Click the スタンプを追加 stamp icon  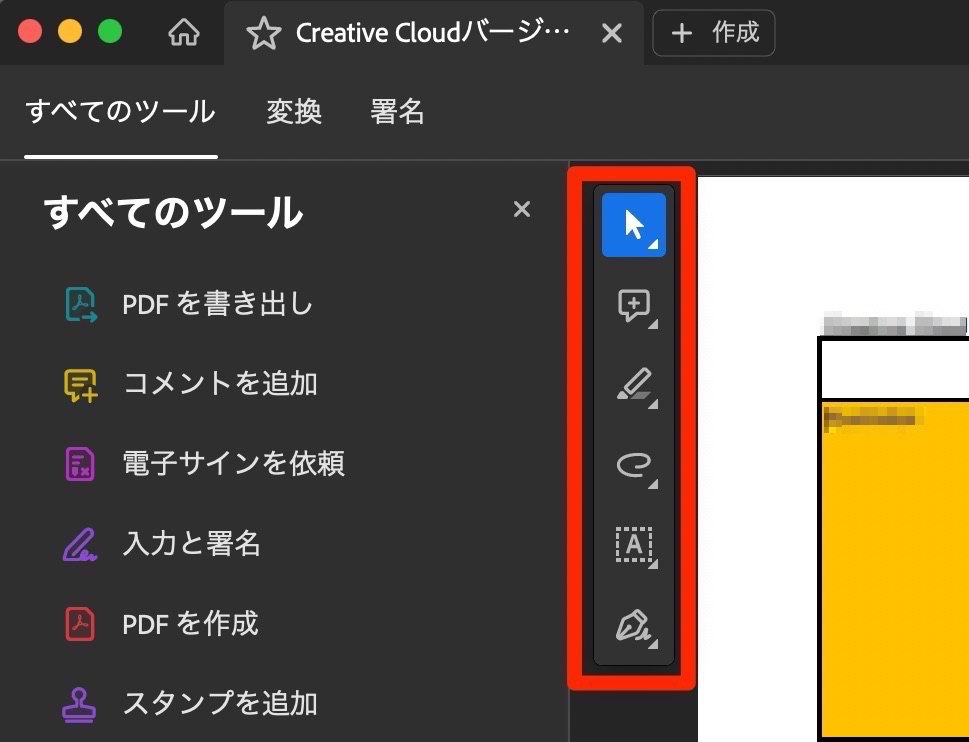pyautogui.click(x=79, y=703)
